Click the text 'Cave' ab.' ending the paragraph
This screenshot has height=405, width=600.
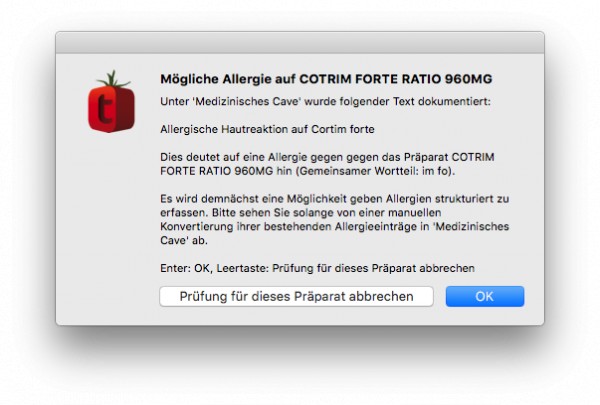184,240
